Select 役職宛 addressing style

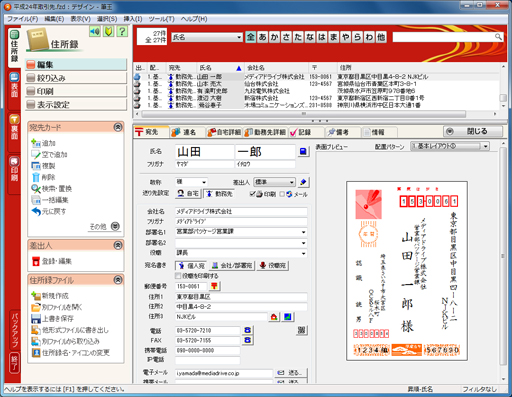pyautogui.click(x=273, y=266)
